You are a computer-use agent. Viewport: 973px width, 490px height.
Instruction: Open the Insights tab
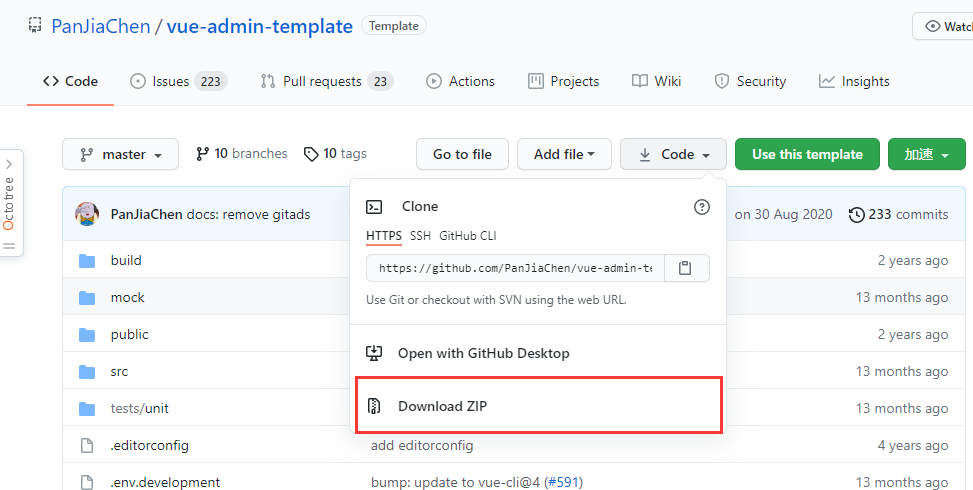tap(853, 81)
